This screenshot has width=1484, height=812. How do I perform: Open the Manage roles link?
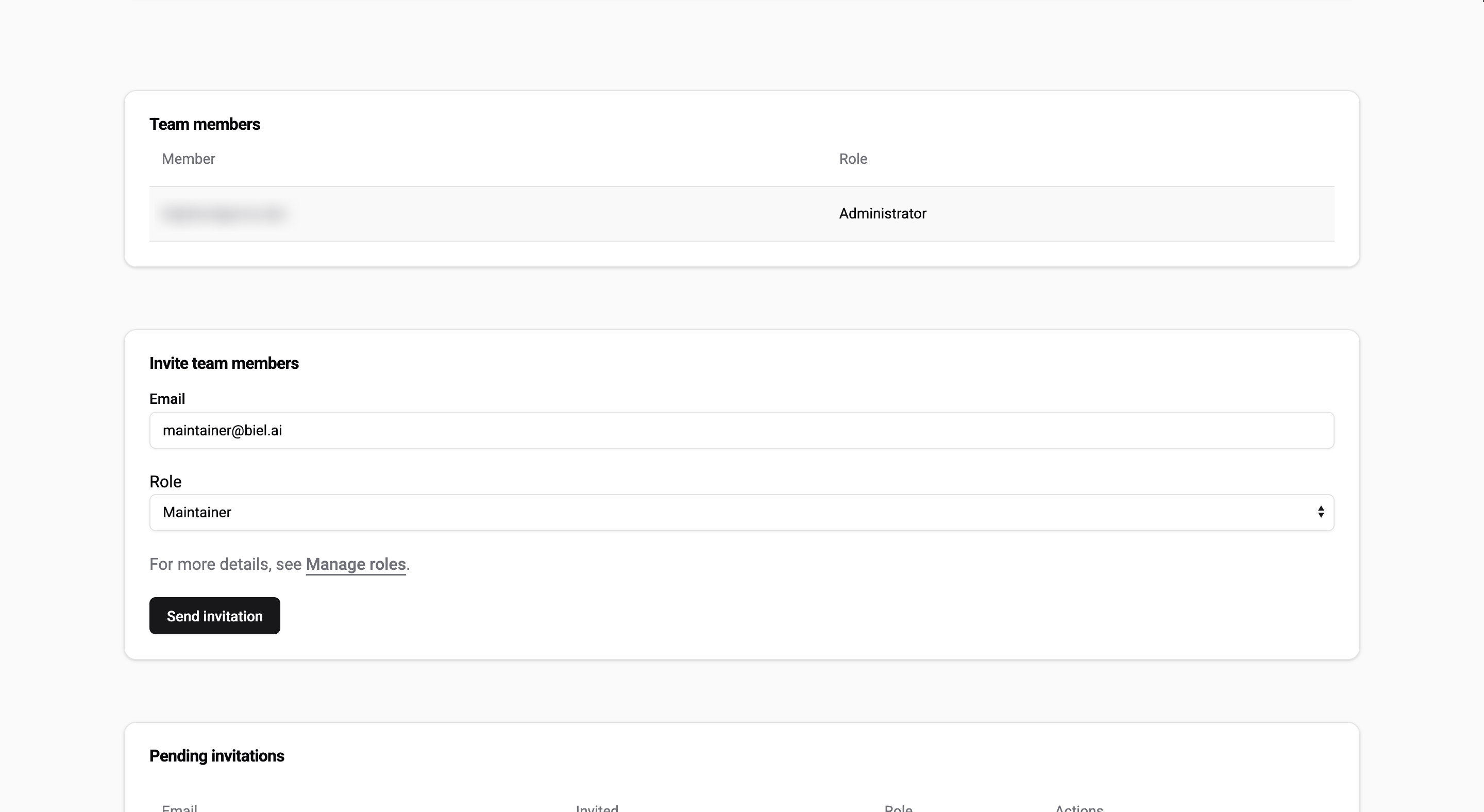(x=356, y=564)
